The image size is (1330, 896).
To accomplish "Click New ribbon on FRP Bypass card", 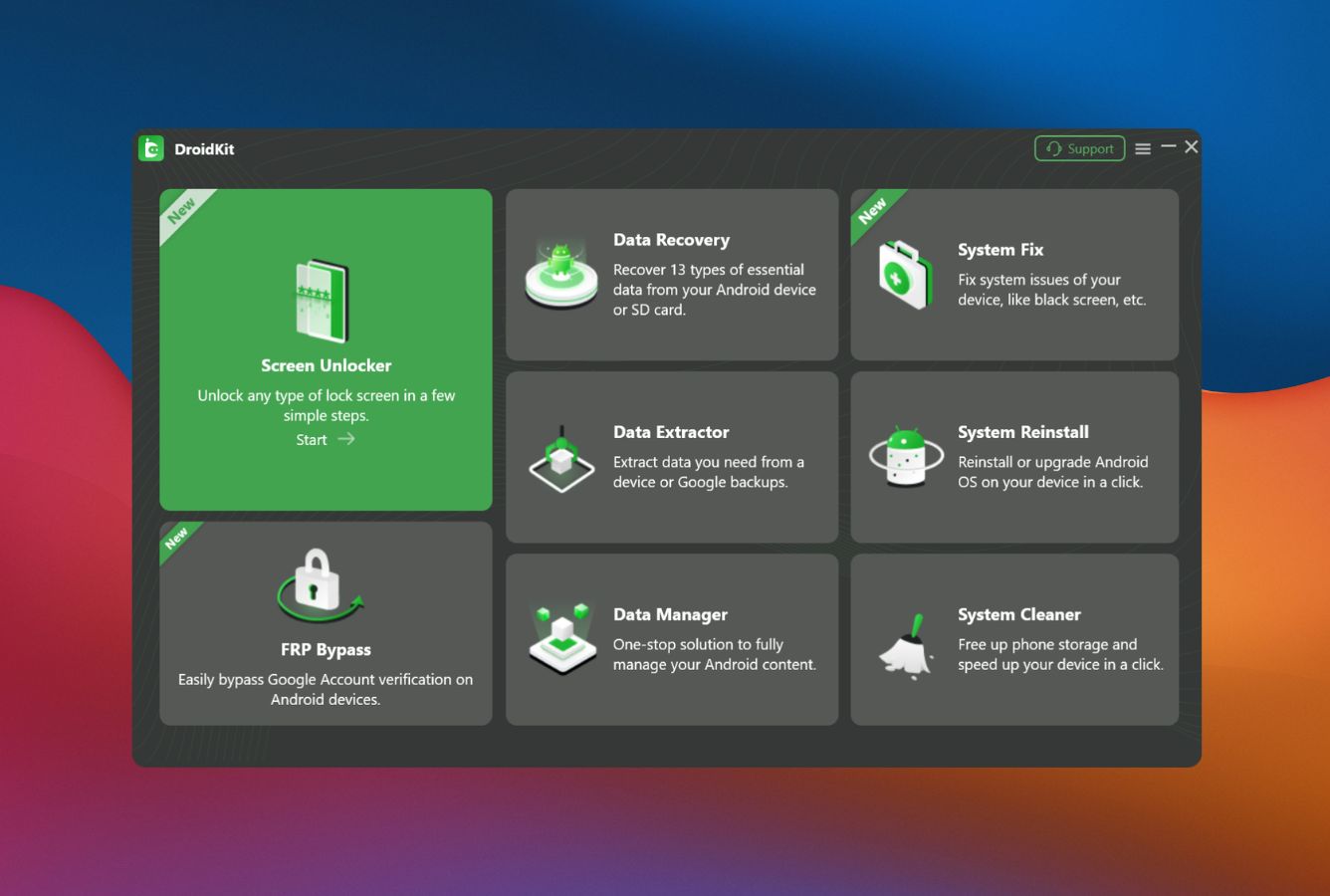I will click(176, 539).
